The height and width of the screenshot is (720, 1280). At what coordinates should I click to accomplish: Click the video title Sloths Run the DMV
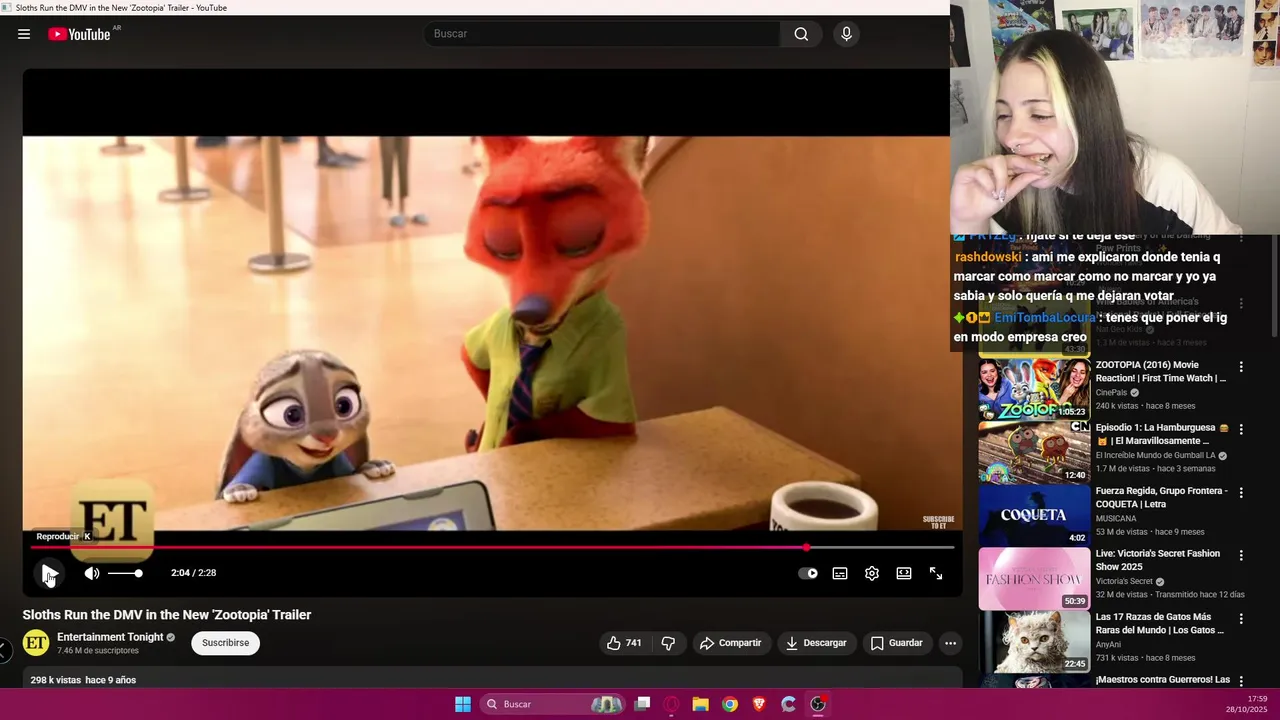click(167, 615)
